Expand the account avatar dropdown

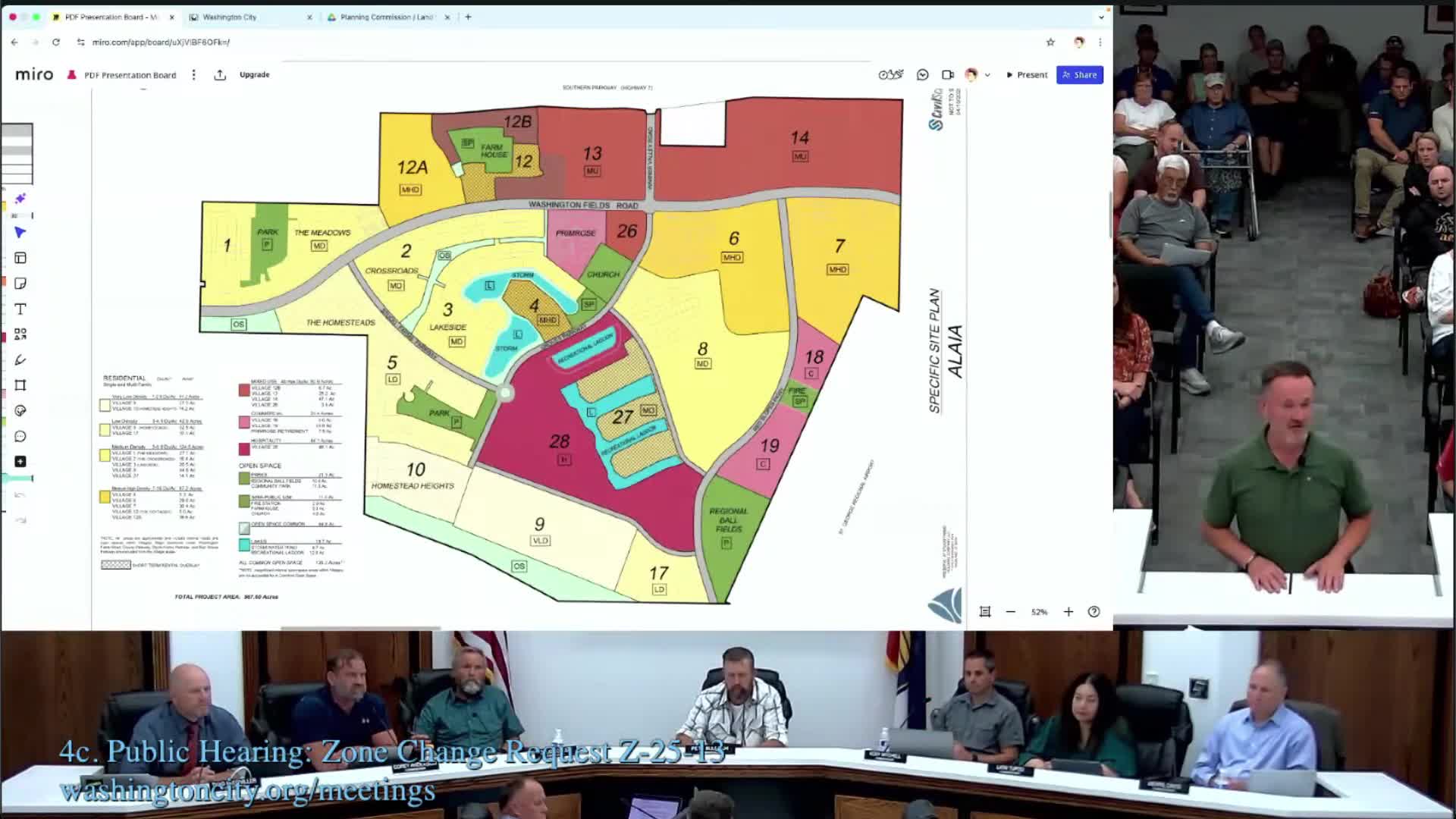click(x=987, y=75)
